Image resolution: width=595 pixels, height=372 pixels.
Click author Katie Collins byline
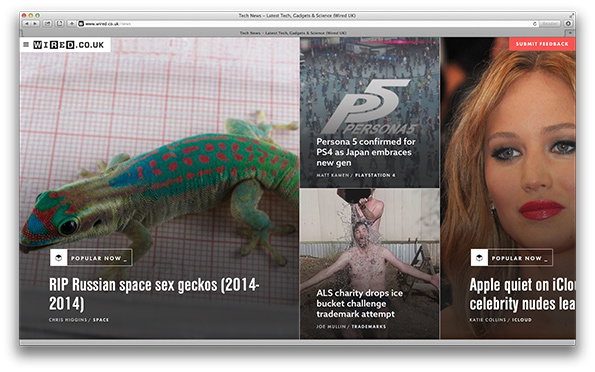point(488,320)
